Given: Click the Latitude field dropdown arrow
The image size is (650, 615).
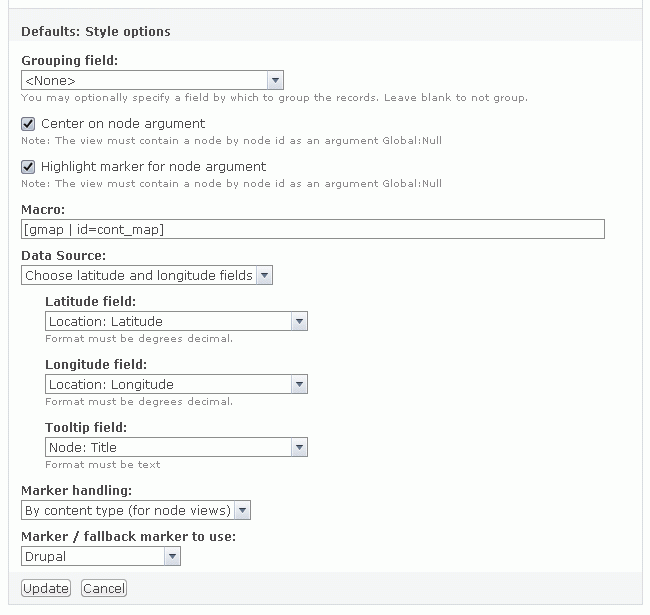Looking at the screenshot, I should click(x=299, y=321).
